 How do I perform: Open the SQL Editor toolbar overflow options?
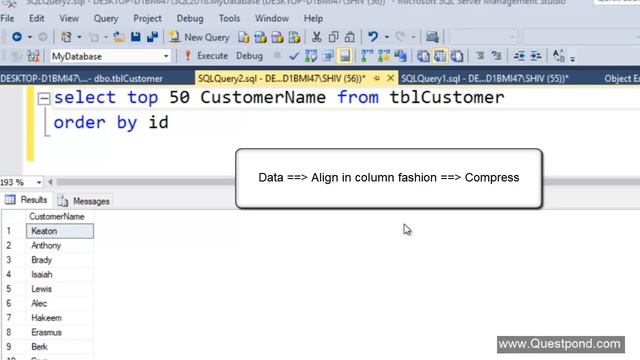[572, 59]
